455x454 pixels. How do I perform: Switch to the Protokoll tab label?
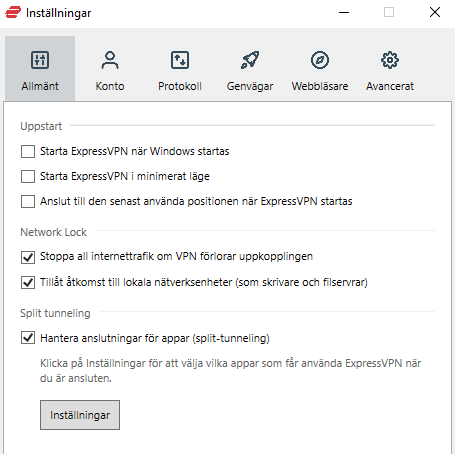click(x=180, y=86)
